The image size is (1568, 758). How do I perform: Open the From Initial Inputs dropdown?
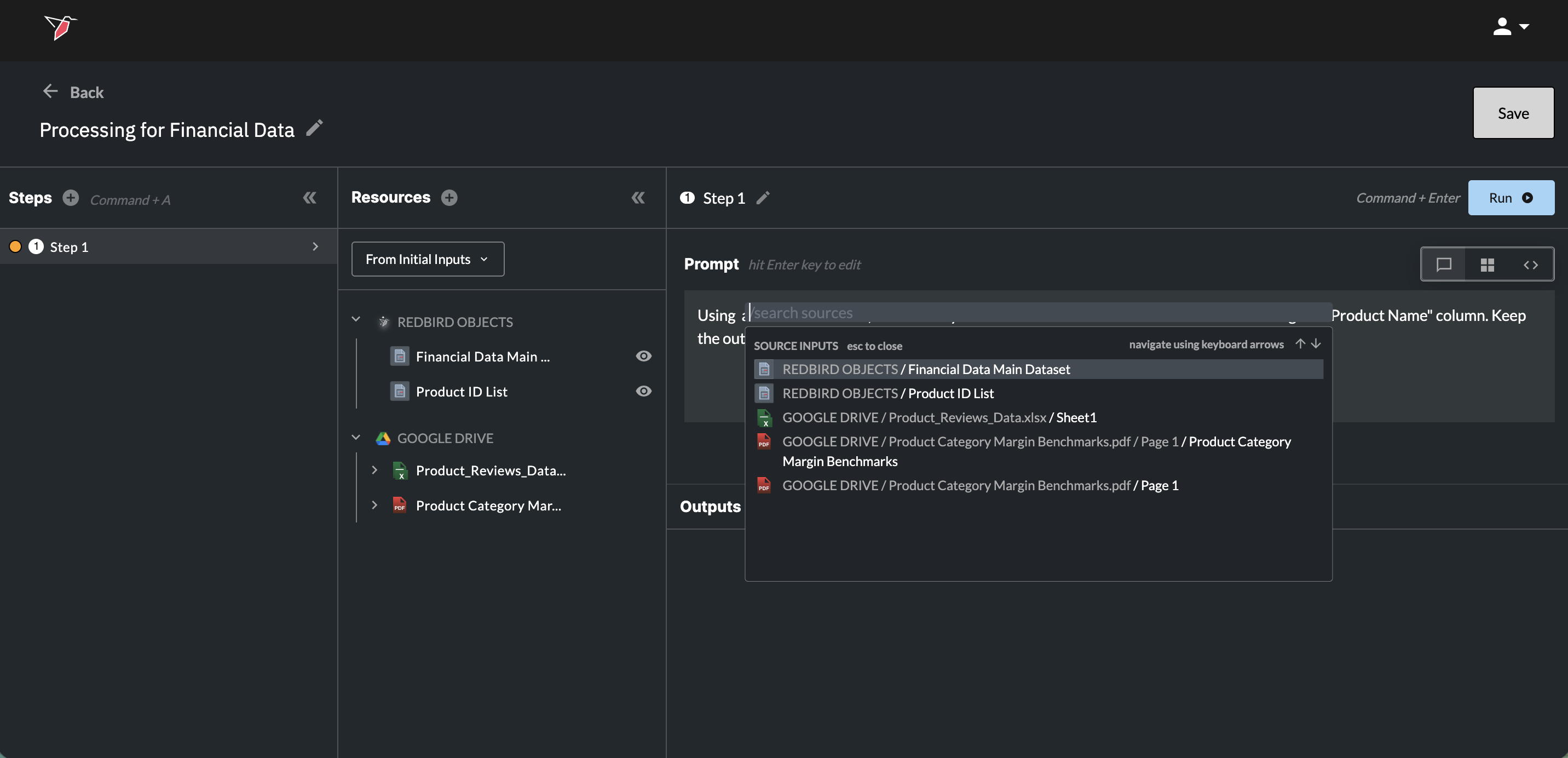pos(427,260)
